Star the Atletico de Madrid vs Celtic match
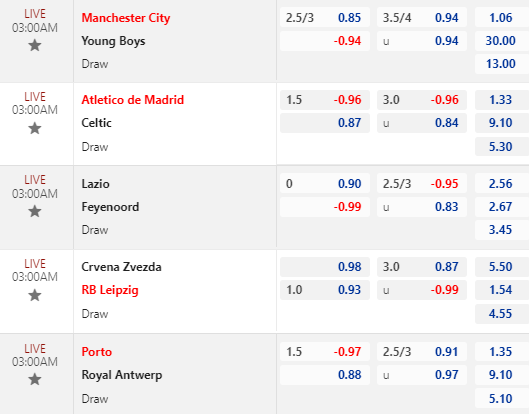The image size is (529, 414). point(35,128)
